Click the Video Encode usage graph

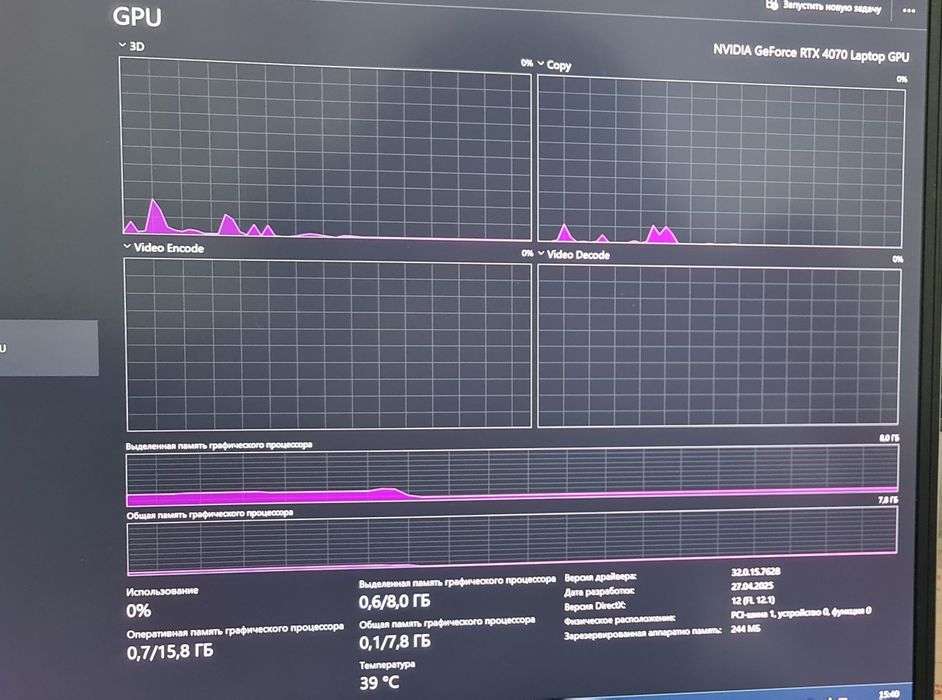click(x=328, y=344)
